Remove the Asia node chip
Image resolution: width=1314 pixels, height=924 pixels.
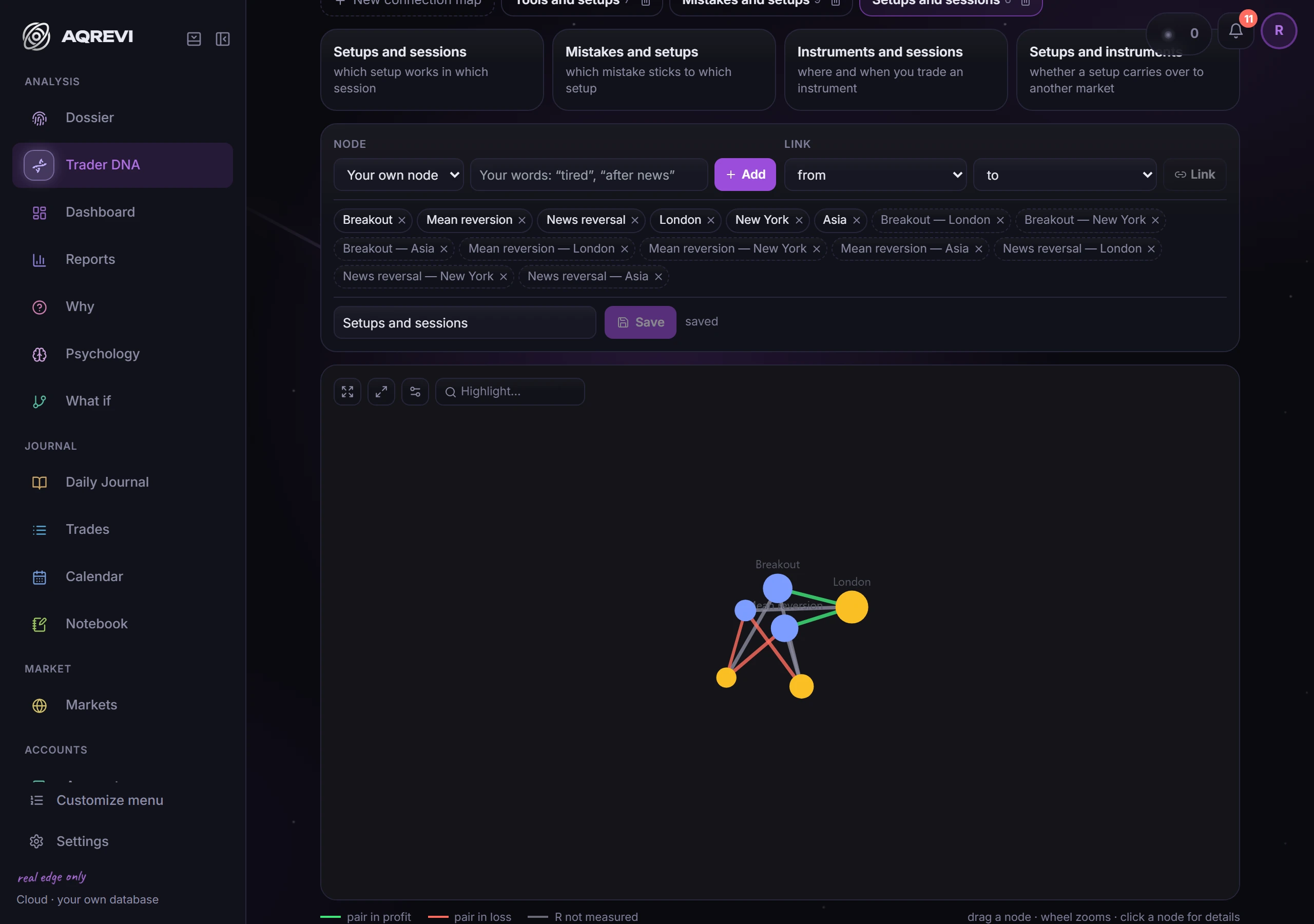(x=856, y=220)
